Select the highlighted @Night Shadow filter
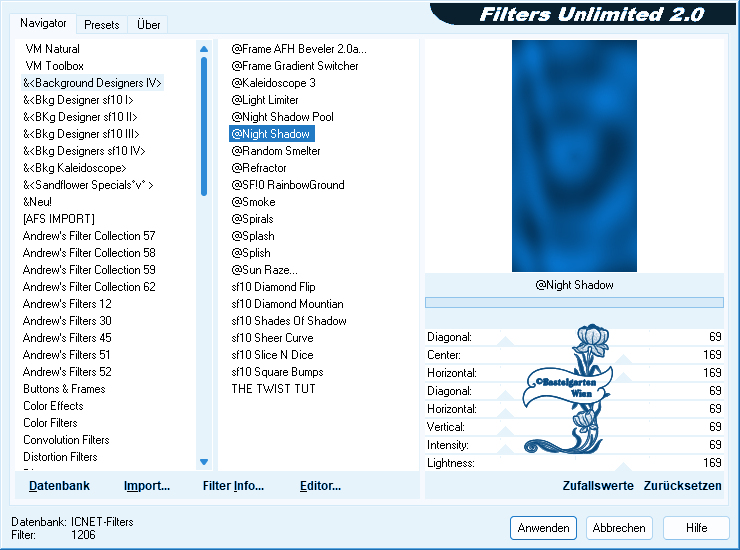Image resolution: width=740 pixels, height=550 pixels. 272,134
